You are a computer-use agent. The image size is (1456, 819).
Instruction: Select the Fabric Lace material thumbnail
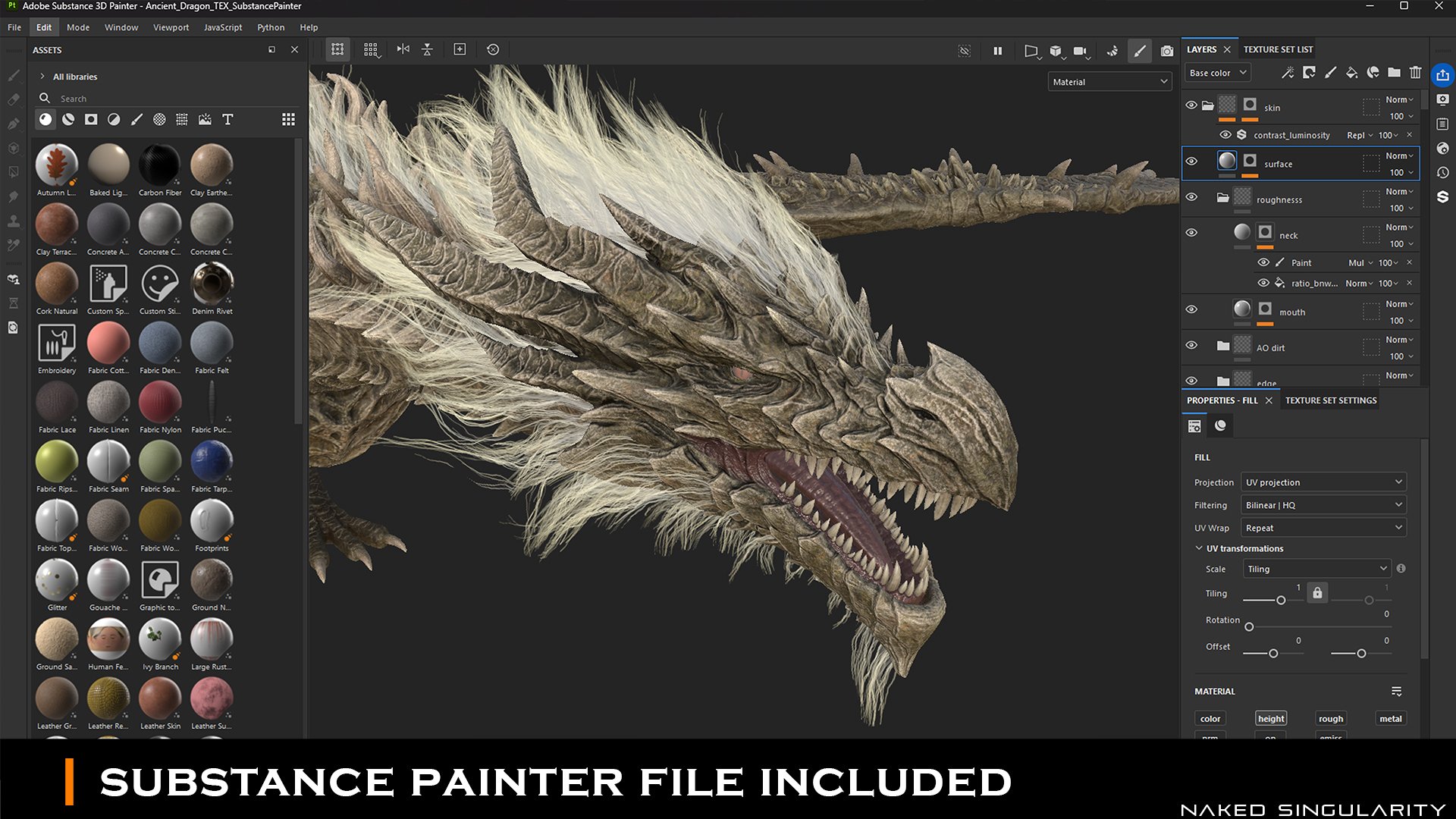coord(57,402)
